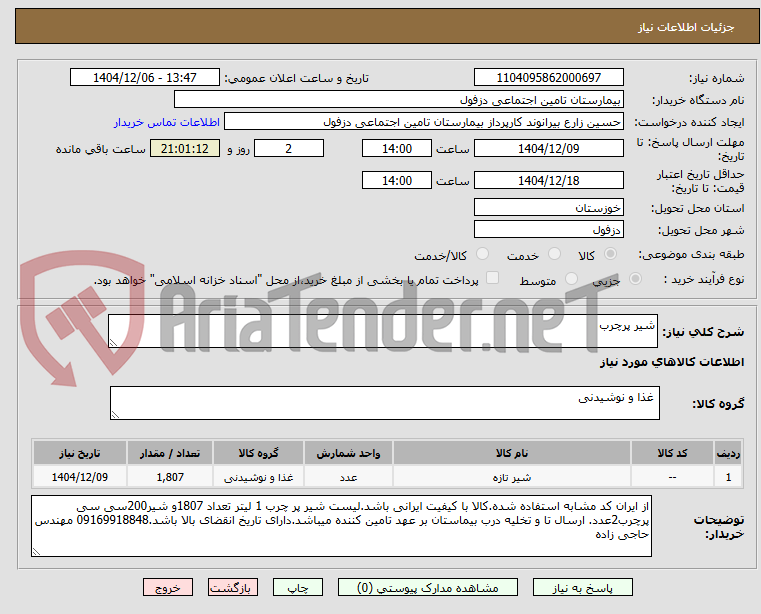761x614 pixels.
Task: Click the نام دستگاه خریدار field
Action: 398,100
